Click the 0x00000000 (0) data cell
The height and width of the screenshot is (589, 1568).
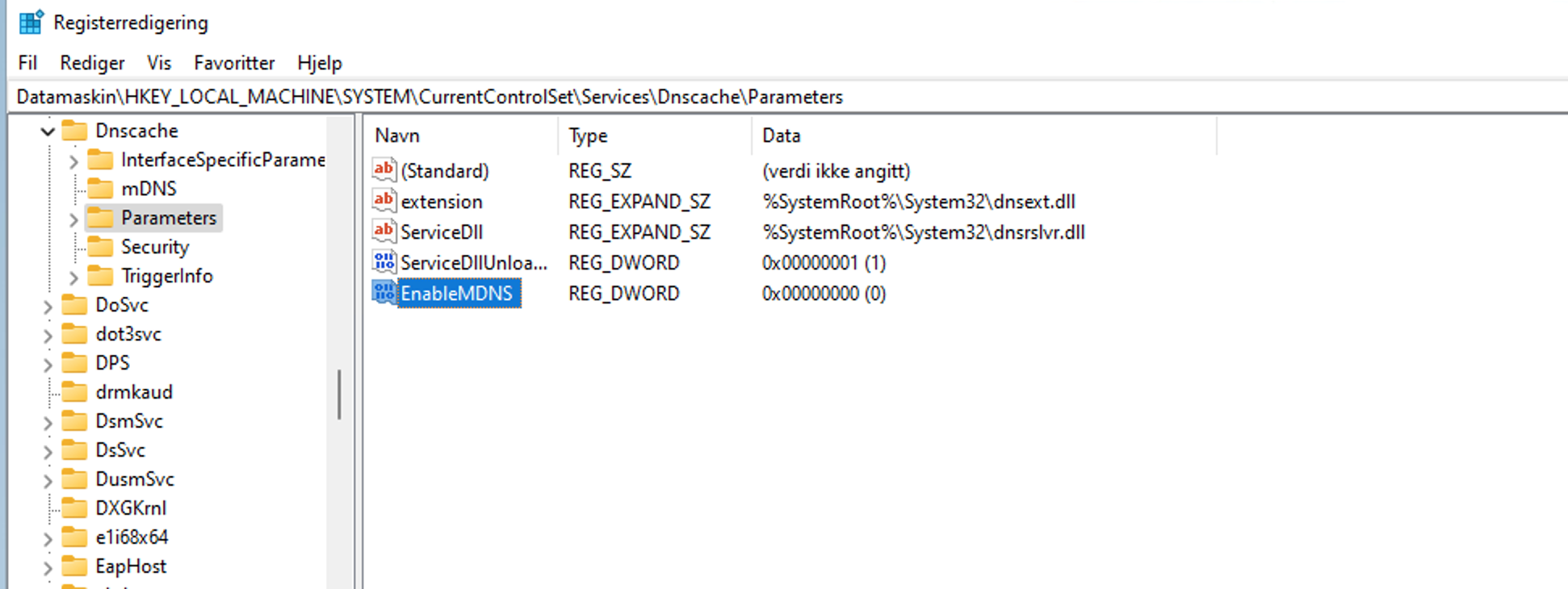pyautogui.click(x=824, y=294)
